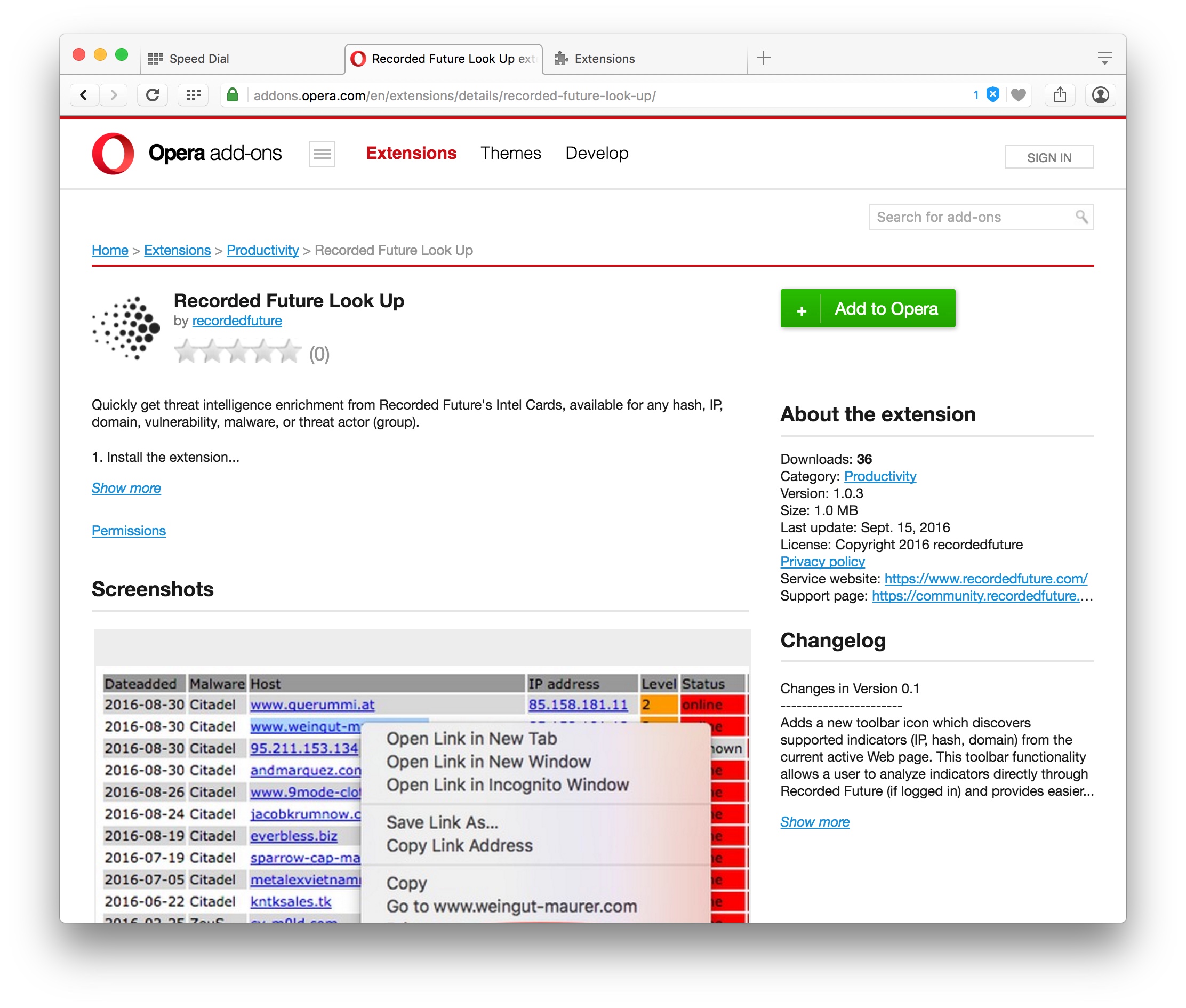The width and height of the screenshot is (1186, 1008).
Task: Rate extension using the star rating
Action: [x=237, y=352]
